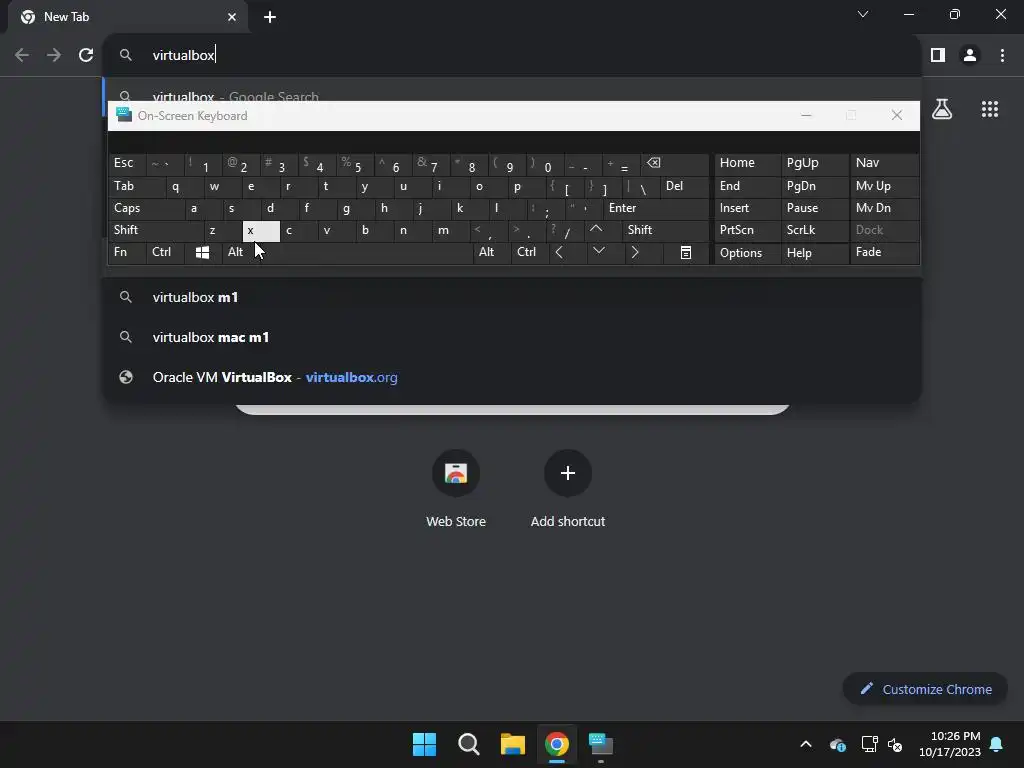
Task: Close the New Tab tab
Action: pyautogui.click(x=232, y=17)
